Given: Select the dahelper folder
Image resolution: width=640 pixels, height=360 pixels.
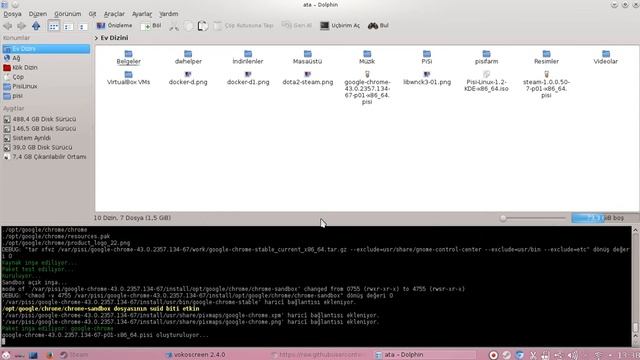Looking at the screenshot, I should click(x=188, y=57).
